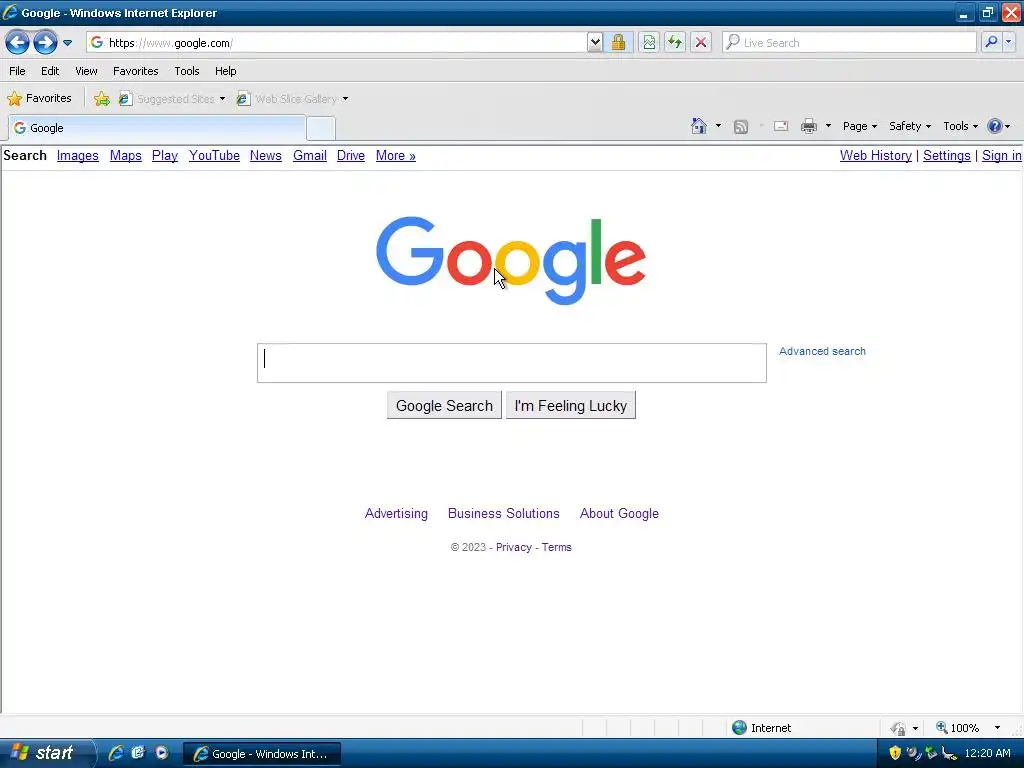Open the Settings link
The width and height of the screenshot is (1024, 768).
[946, 155]
